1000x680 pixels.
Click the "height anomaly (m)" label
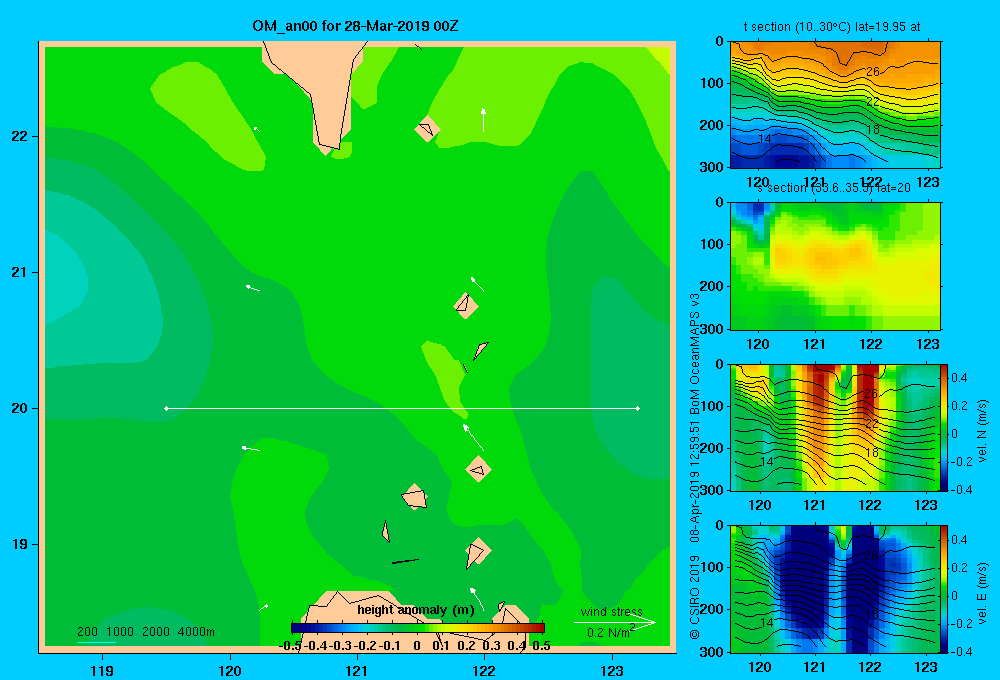(x=416, y=610)
